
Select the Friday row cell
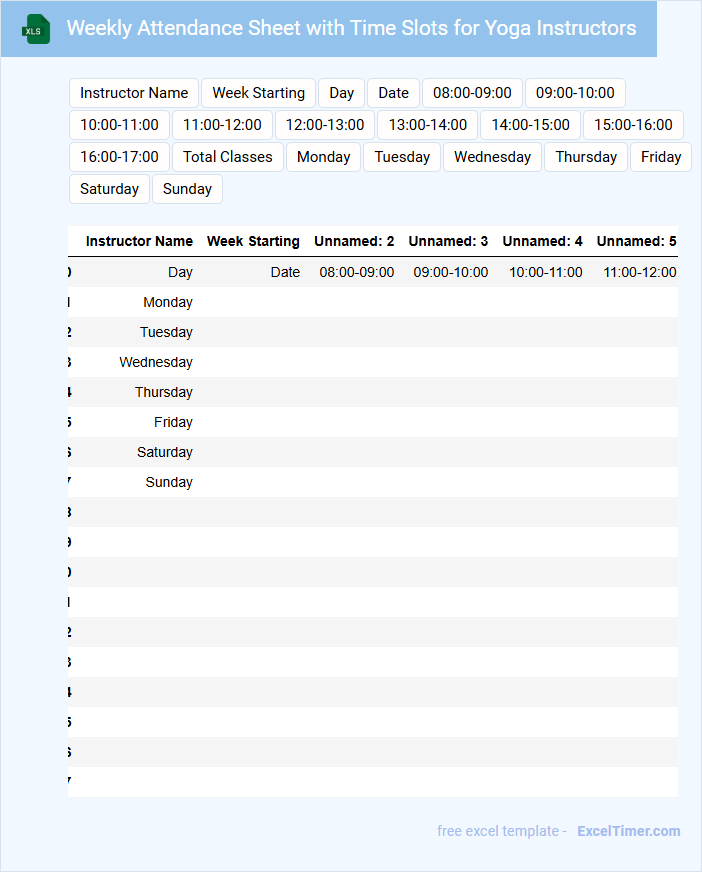pyautogui.click(x=173, y=423)
